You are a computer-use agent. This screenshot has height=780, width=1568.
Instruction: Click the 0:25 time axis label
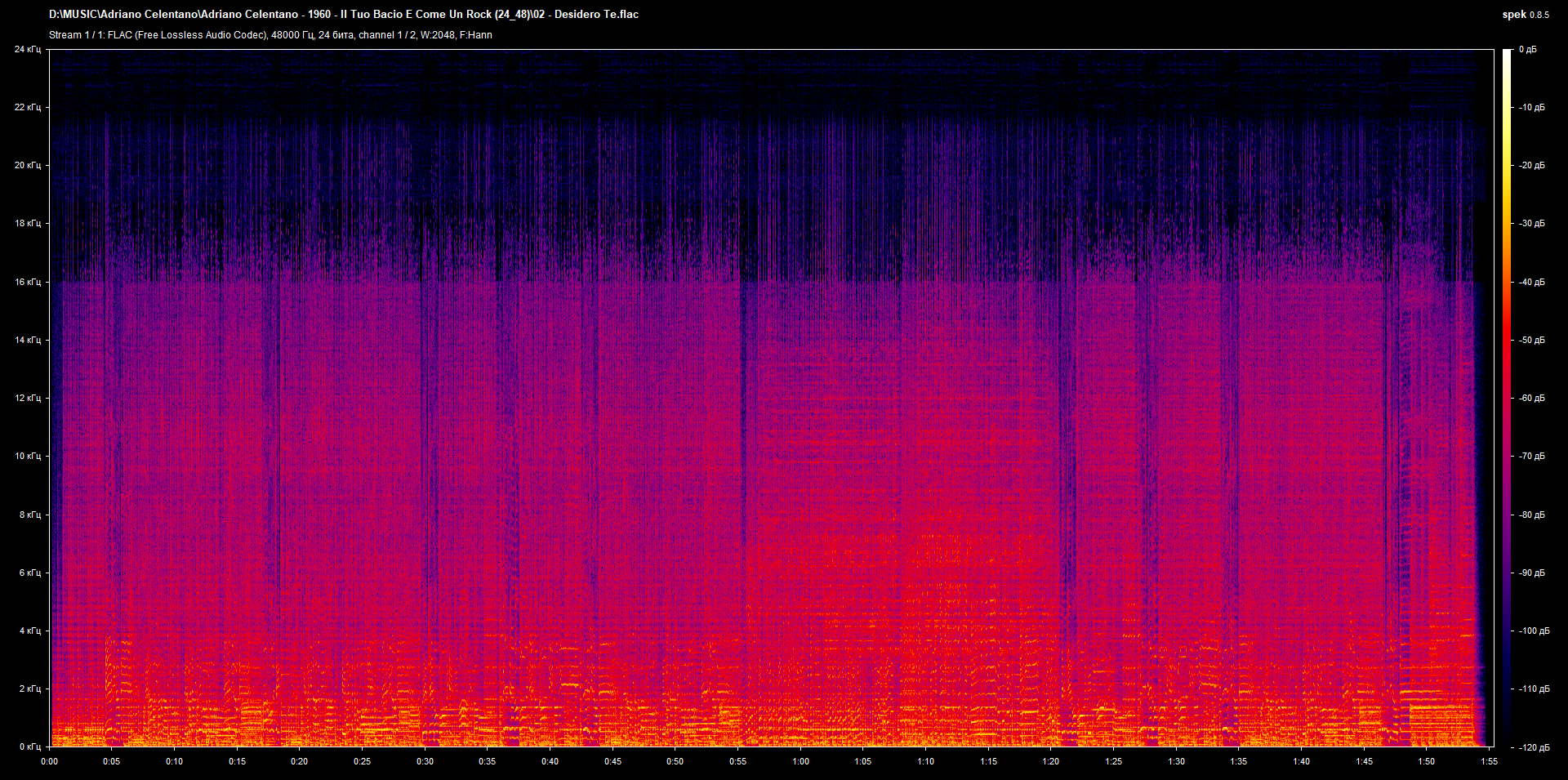point(363,761)
